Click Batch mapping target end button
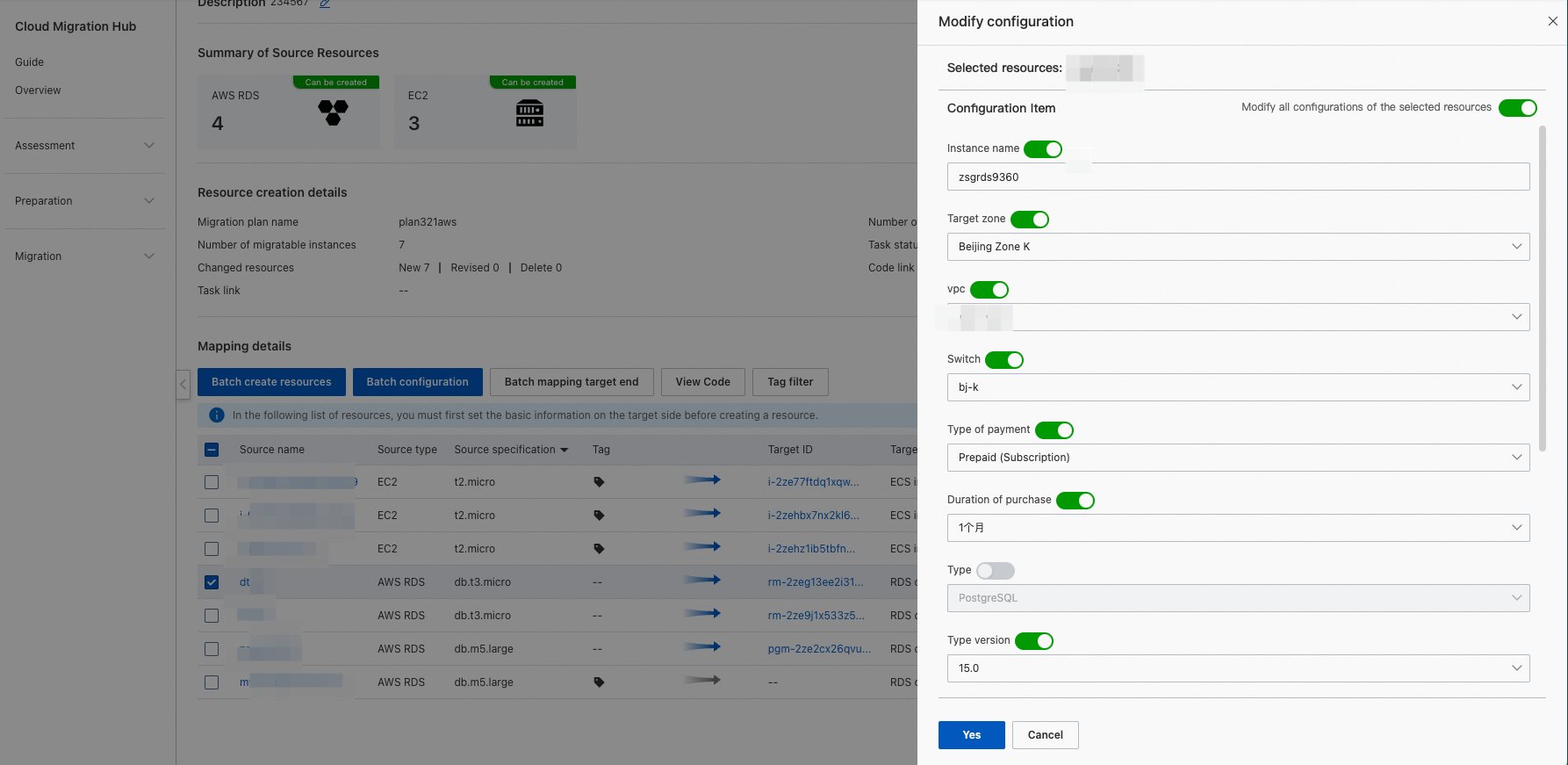The width and height of the screenshot is (1568, 765). click(572, 382)
